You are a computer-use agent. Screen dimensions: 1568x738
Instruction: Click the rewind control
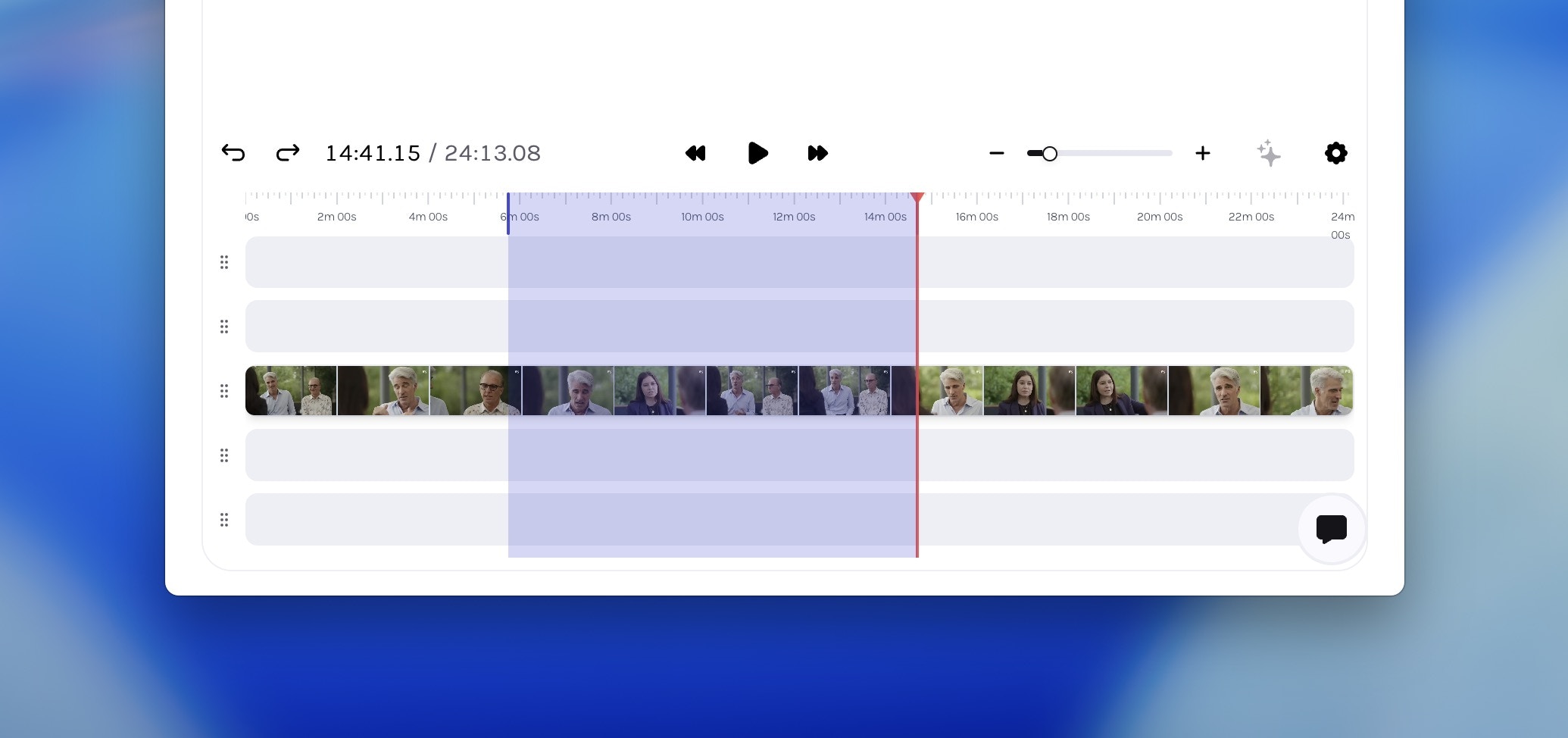pos(695,153)
